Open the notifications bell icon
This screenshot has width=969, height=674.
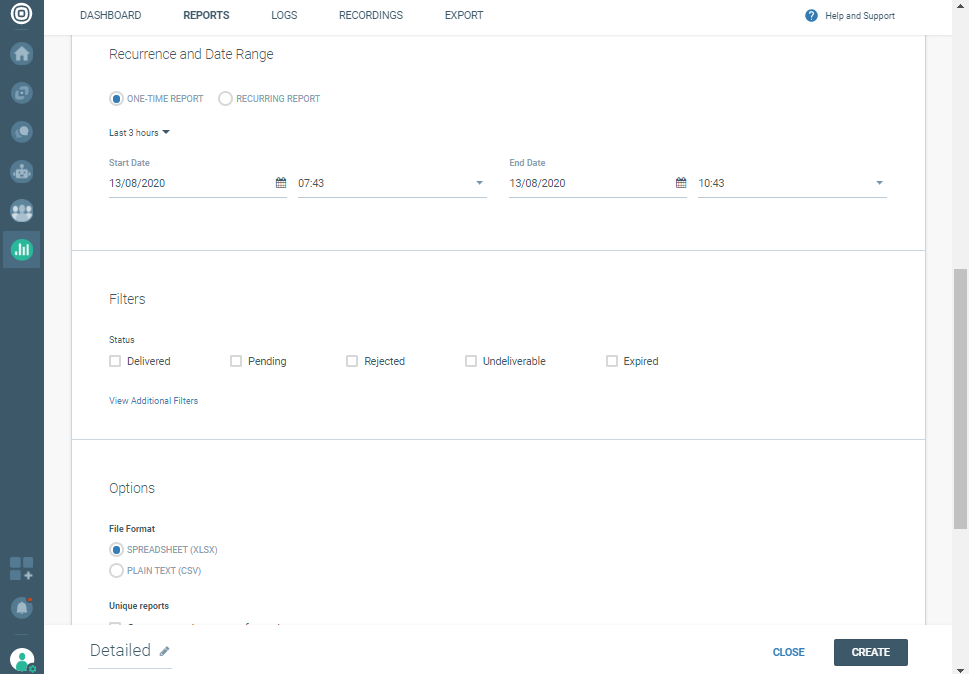coord(21,607)
